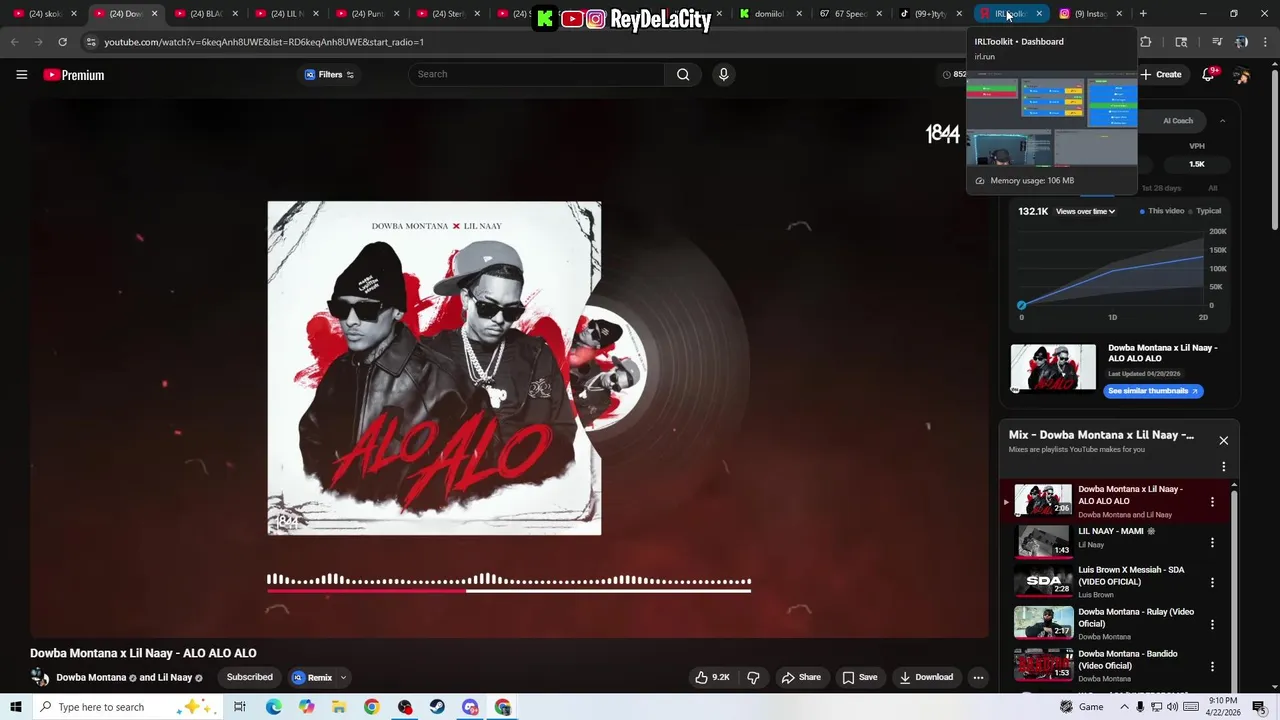The image size is (1280, 720).
Task: Reload the page in the browser
Action: (62, 42)
